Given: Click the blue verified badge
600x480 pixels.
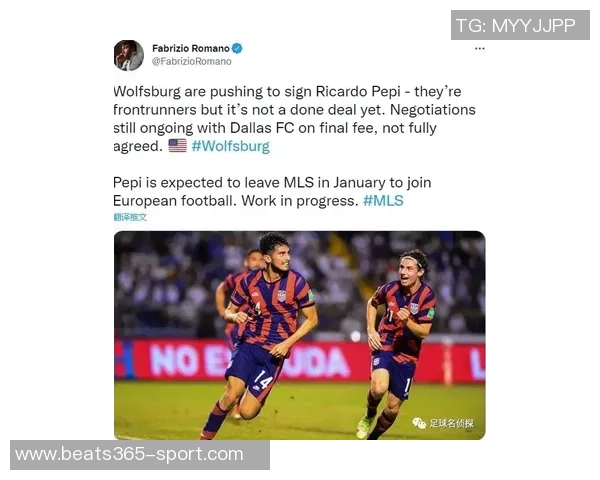Looking at the screenshot, I should point(237,48).
